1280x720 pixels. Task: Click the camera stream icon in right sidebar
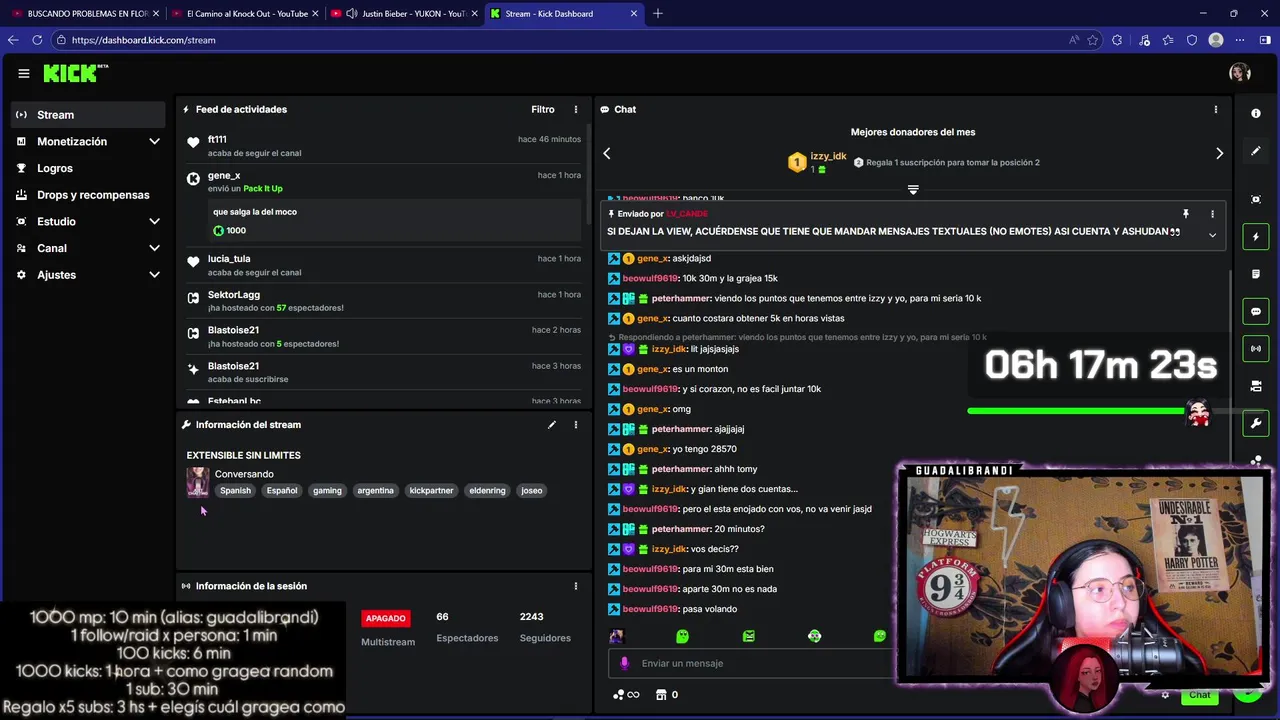[x=1256, y=386]
